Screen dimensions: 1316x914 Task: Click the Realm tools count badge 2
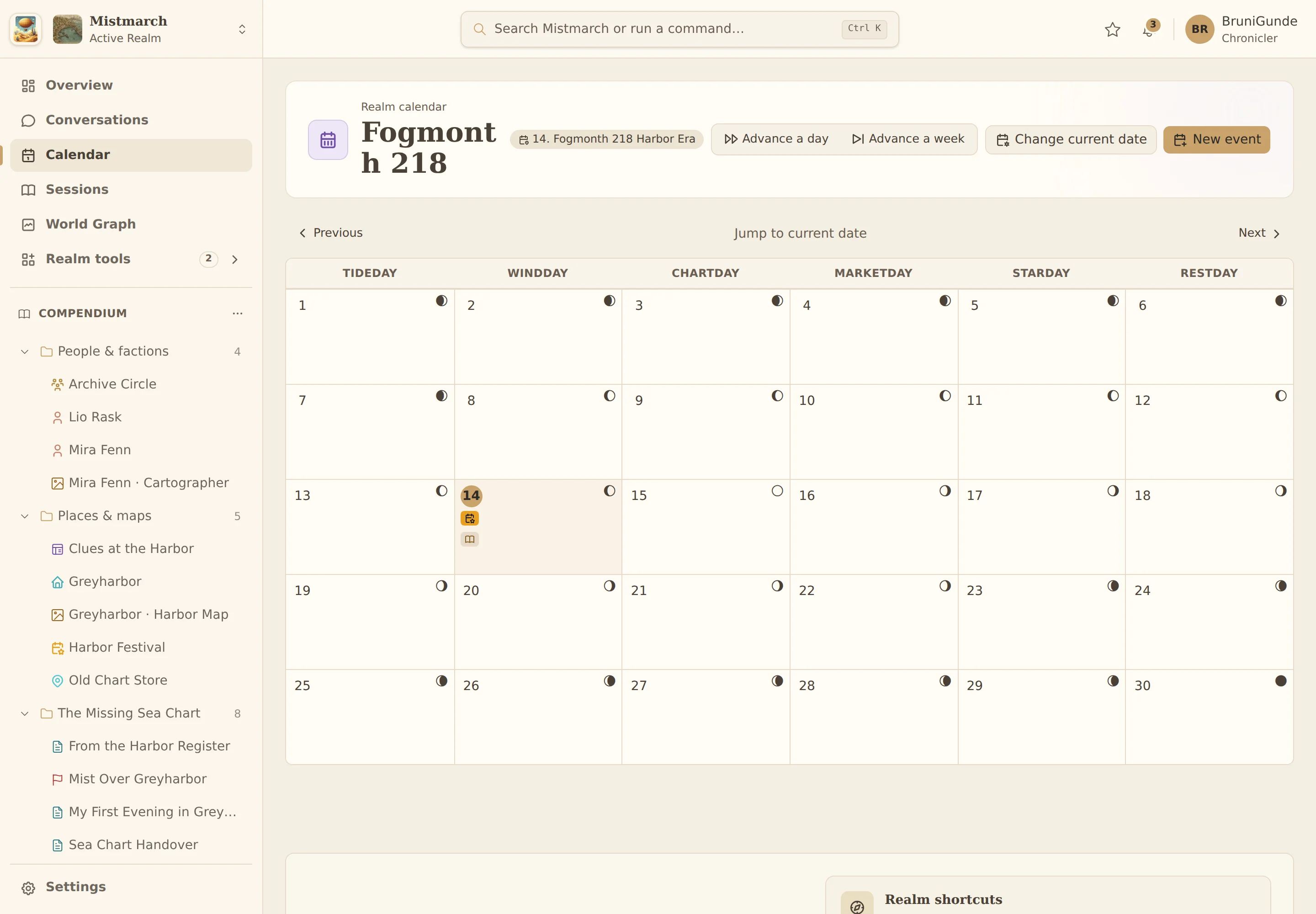click(208, 259)
